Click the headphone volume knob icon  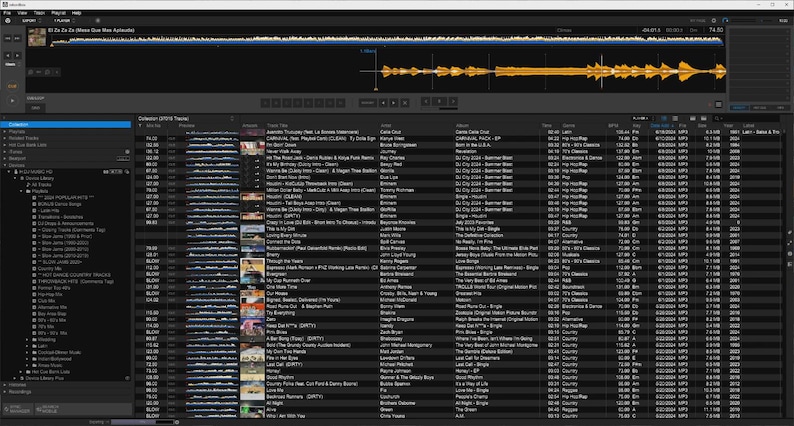point(726,21)
